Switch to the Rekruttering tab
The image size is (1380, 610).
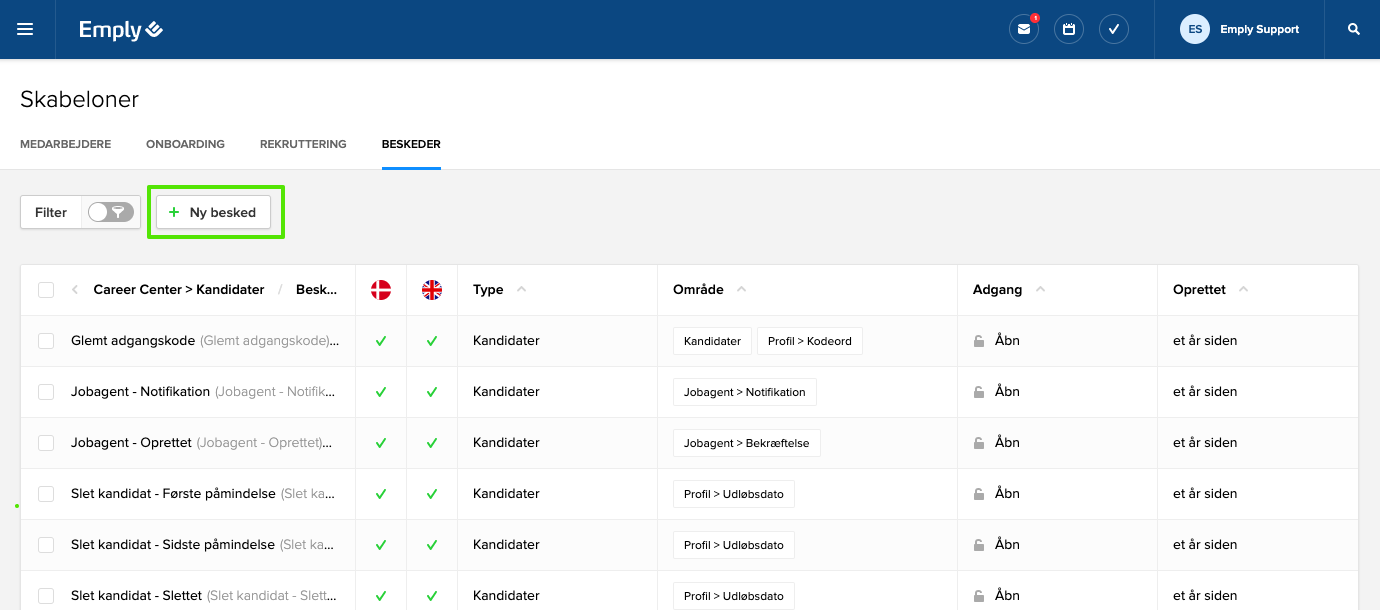(303, 144)
